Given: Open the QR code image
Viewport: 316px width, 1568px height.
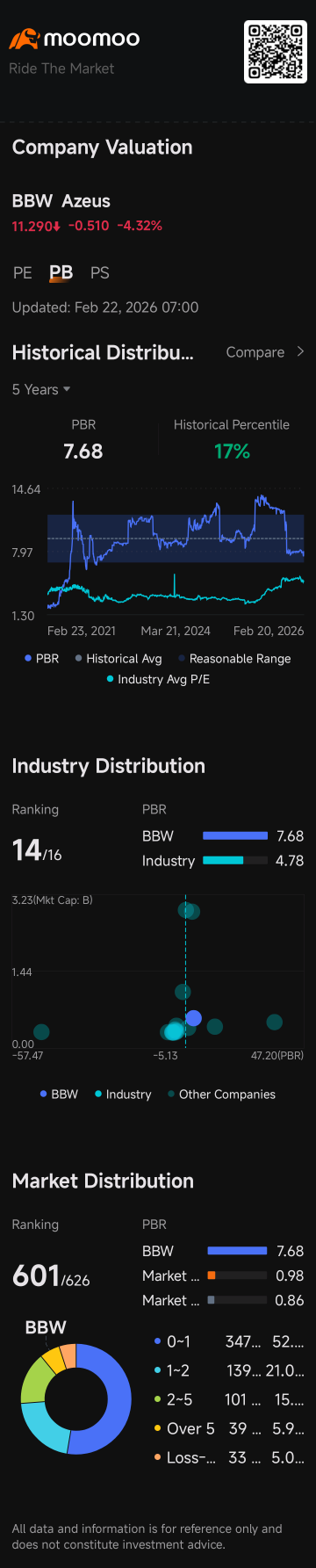Looking at the screenshot, I should [276, 52].
